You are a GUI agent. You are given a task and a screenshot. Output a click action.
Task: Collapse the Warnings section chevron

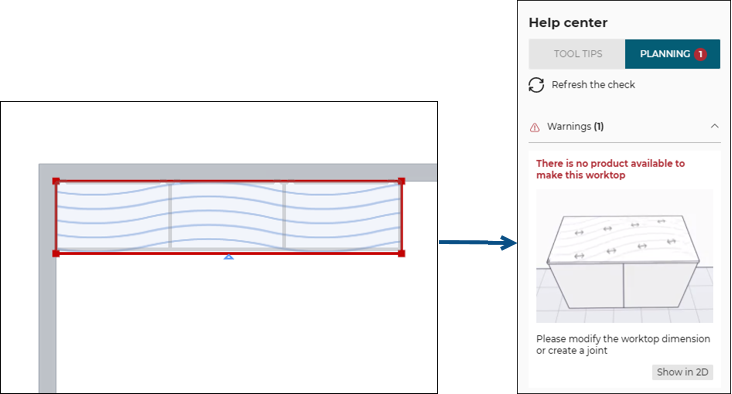pos(714,126)
